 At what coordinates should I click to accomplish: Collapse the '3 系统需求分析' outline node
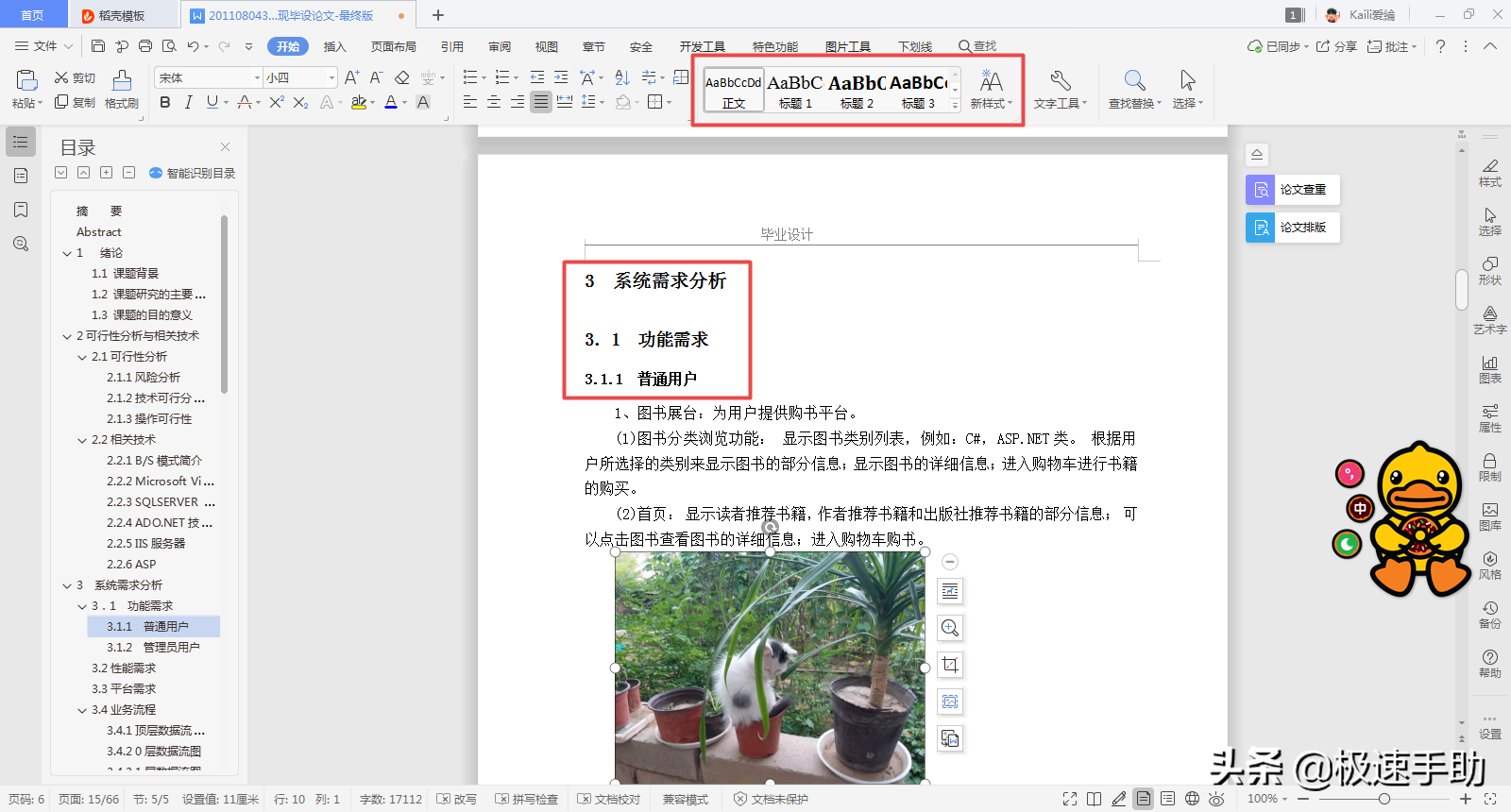coord(67,585)
